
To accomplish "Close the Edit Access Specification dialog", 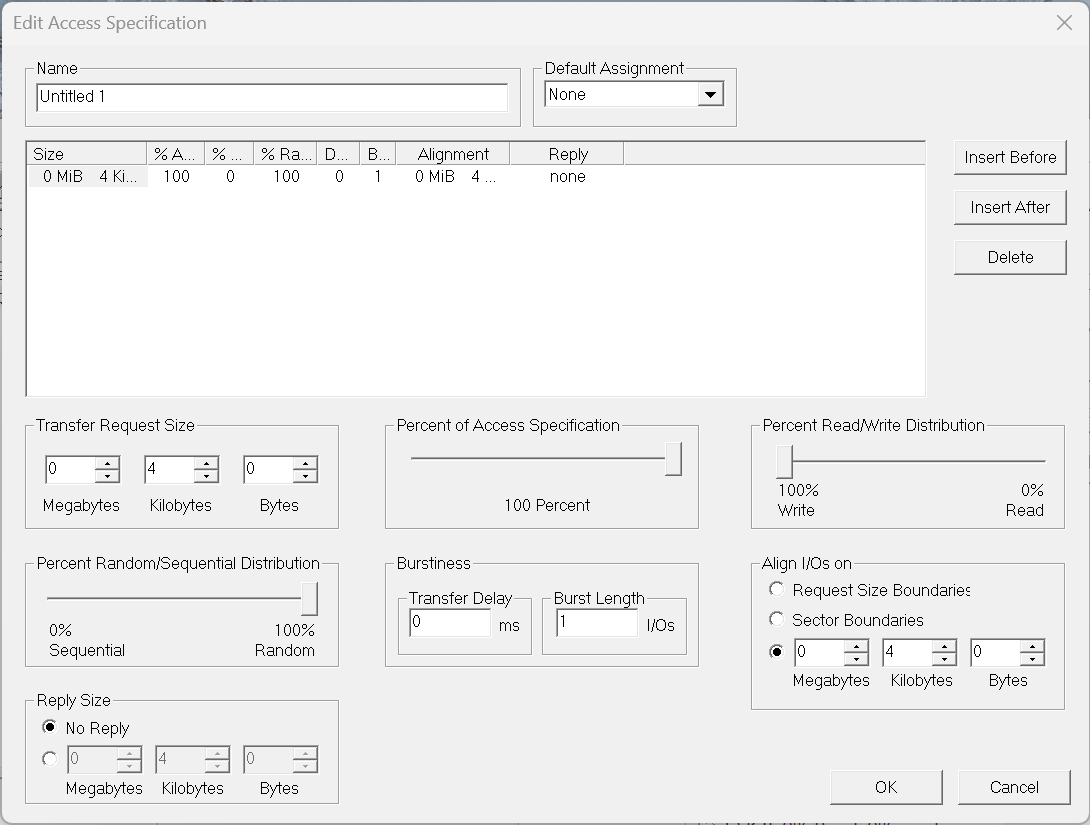I will [x=1064, y=23].
